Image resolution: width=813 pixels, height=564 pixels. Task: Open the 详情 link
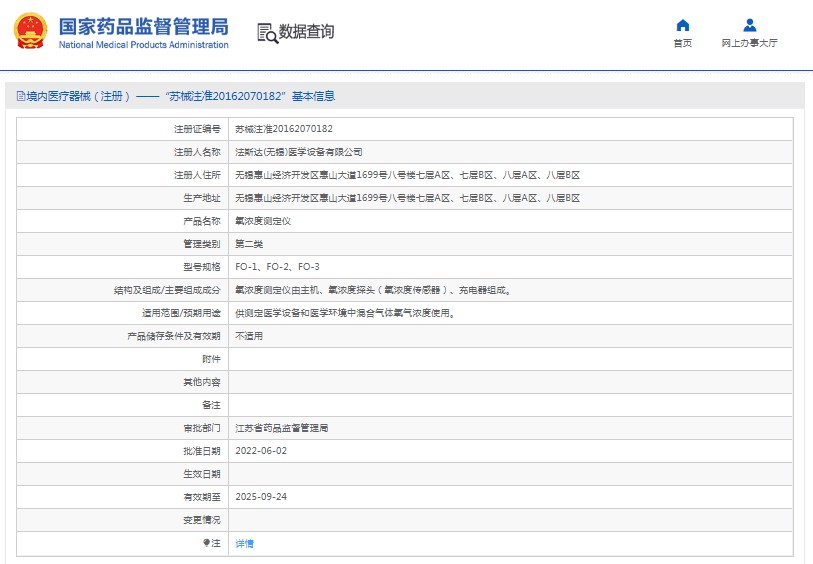pos(244,543)
